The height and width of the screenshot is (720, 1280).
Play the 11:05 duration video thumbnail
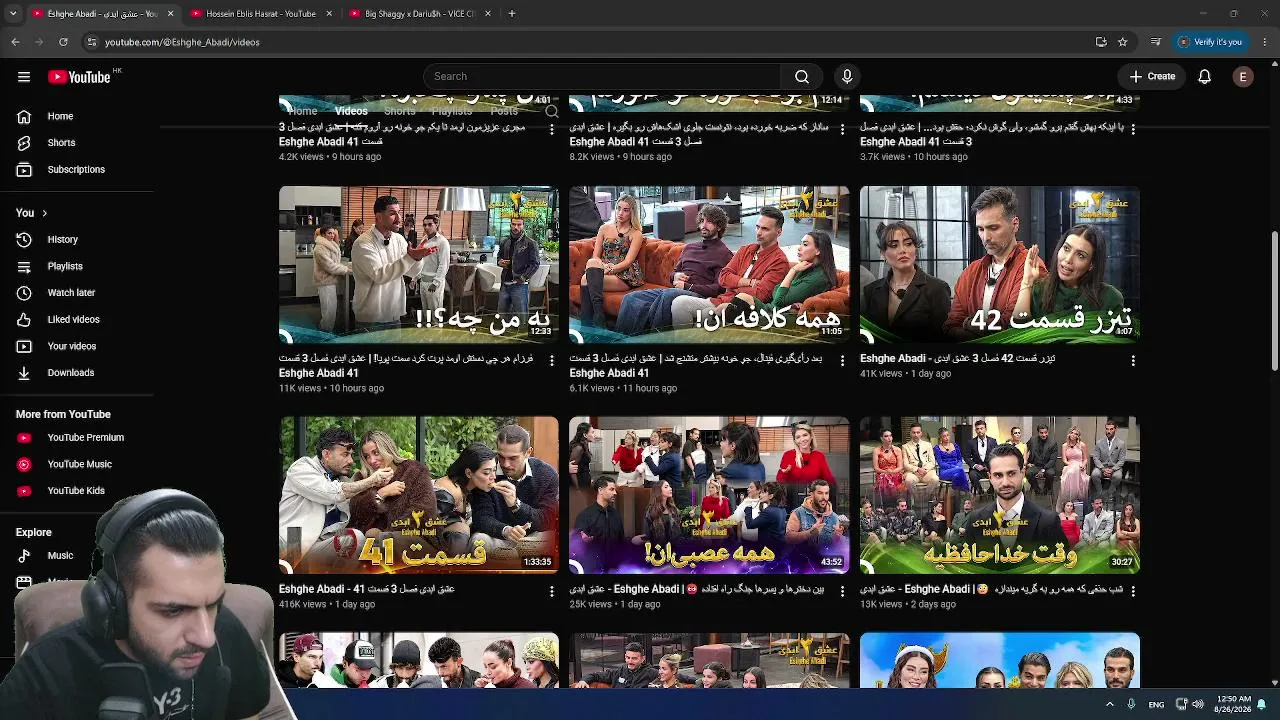point(709,265)
